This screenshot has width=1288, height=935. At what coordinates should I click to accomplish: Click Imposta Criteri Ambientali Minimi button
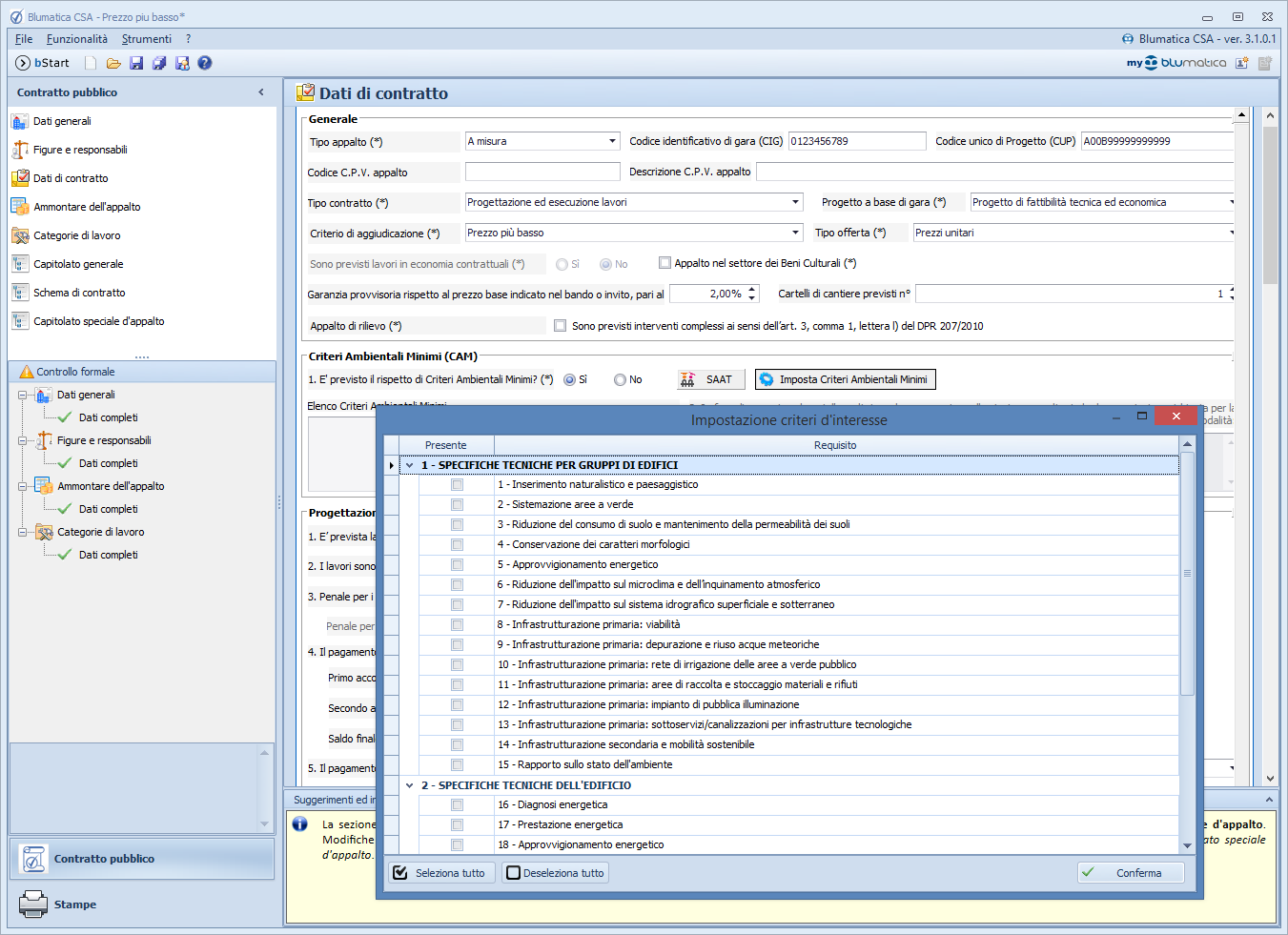tap(845, 379)
